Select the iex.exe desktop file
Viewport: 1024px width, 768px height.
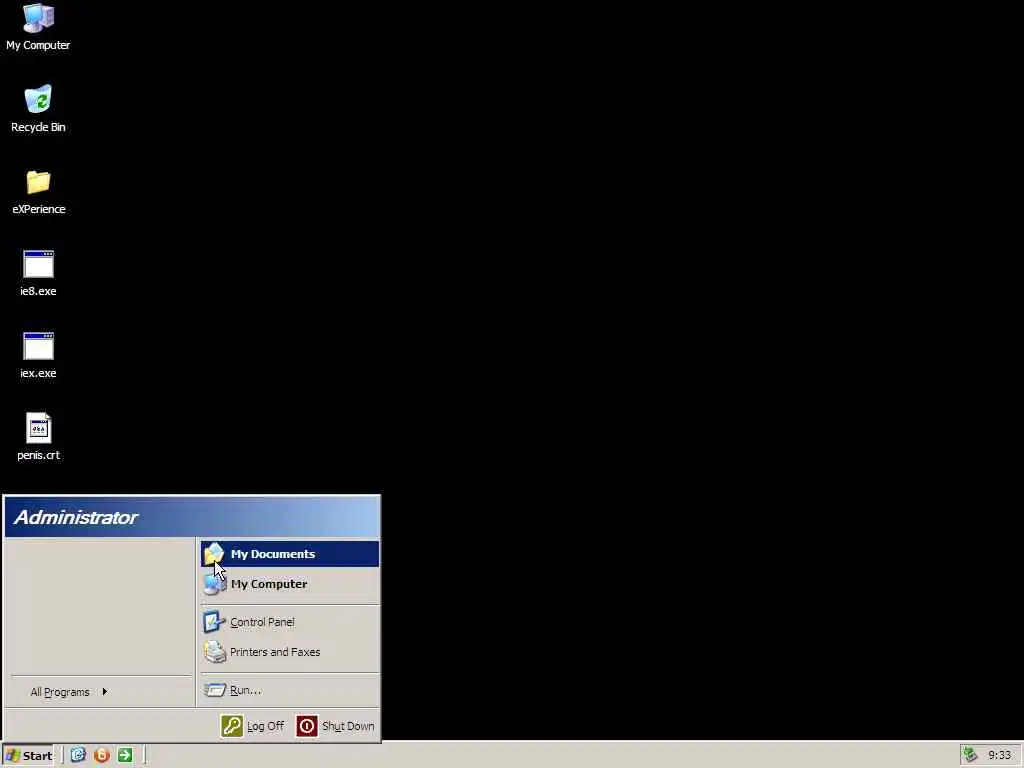(38, 355)
